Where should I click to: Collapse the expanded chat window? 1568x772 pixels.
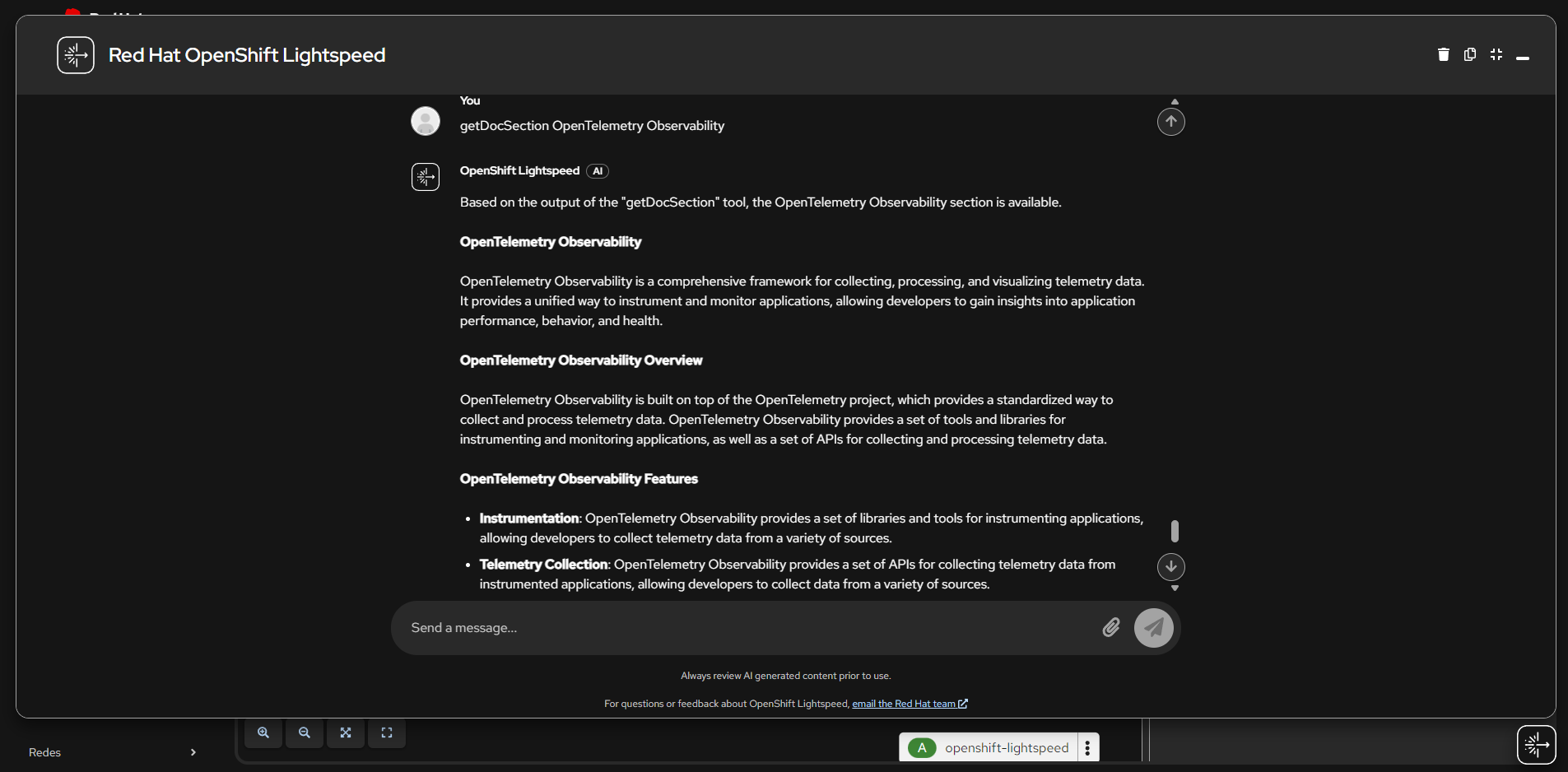pos(1496,54)
